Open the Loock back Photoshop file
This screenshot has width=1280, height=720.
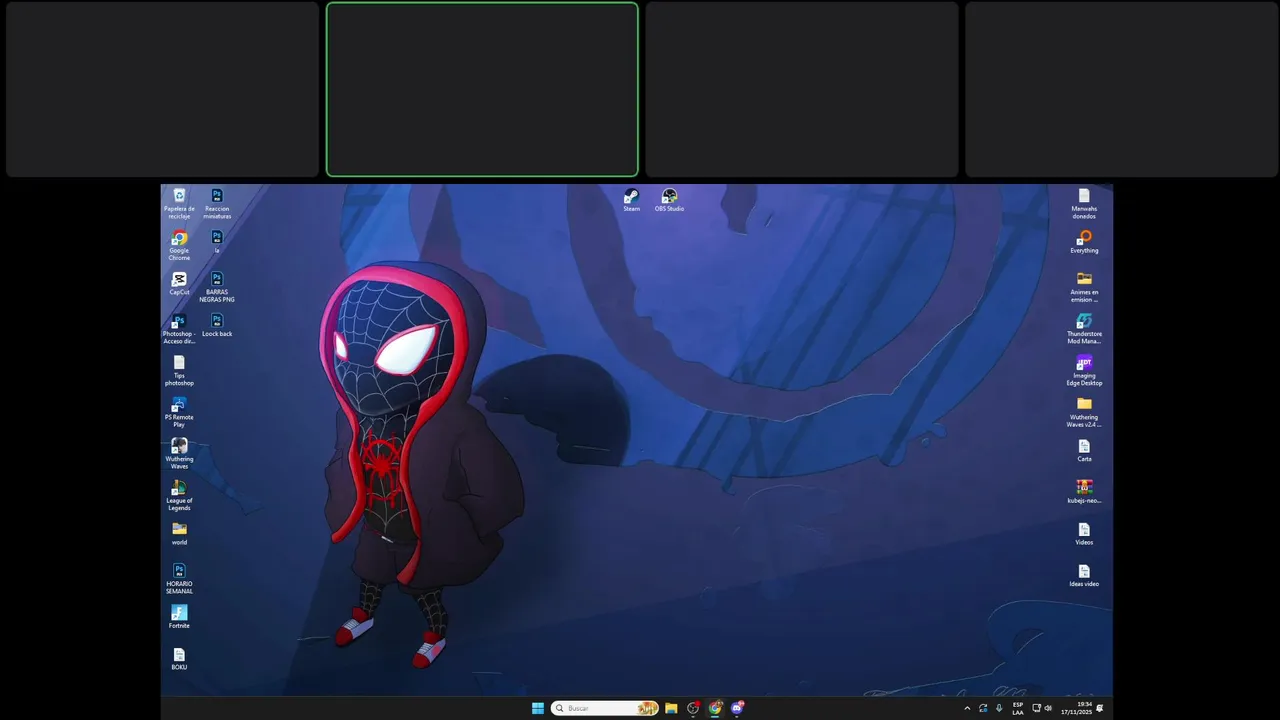(217, 325)
